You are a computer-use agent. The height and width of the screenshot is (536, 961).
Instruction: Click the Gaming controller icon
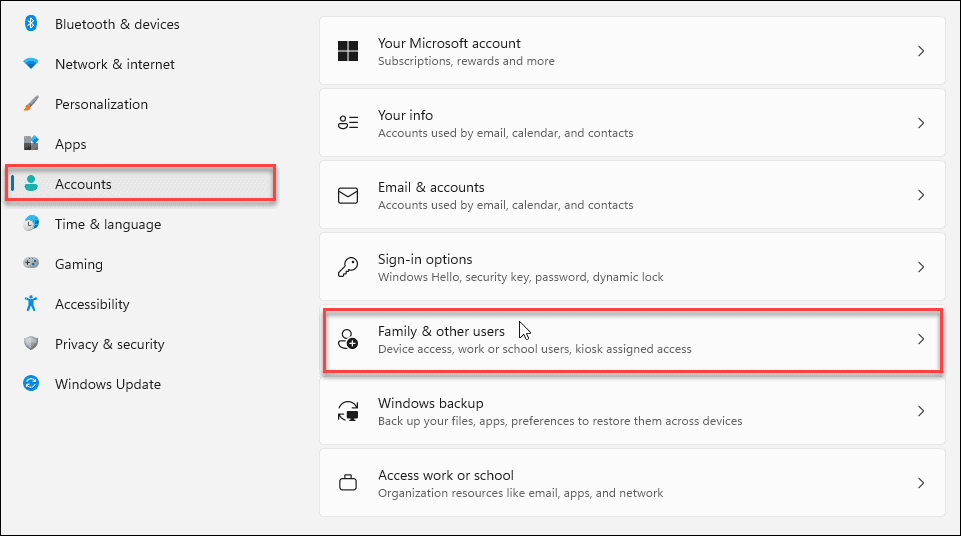(31, 263)
